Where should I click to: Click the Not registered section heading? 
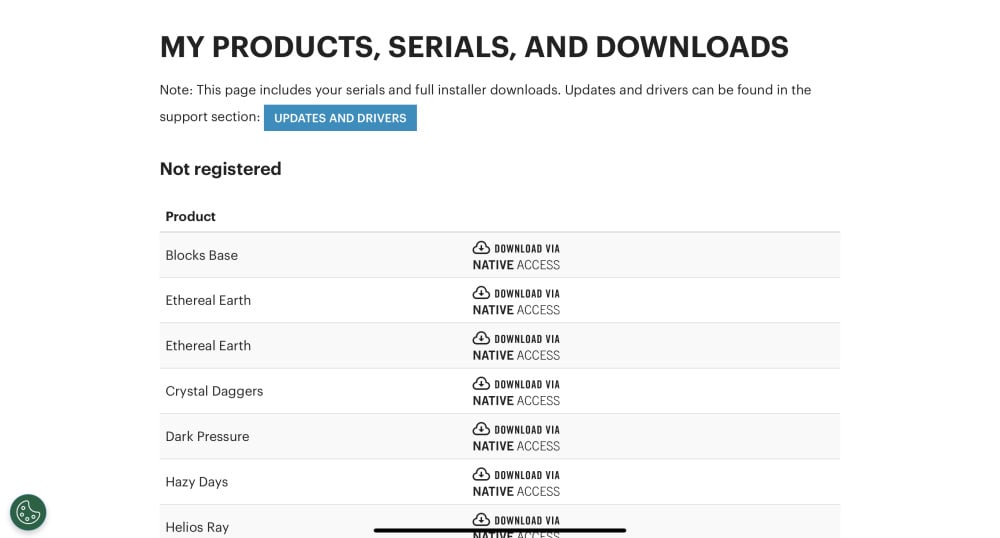220,169
